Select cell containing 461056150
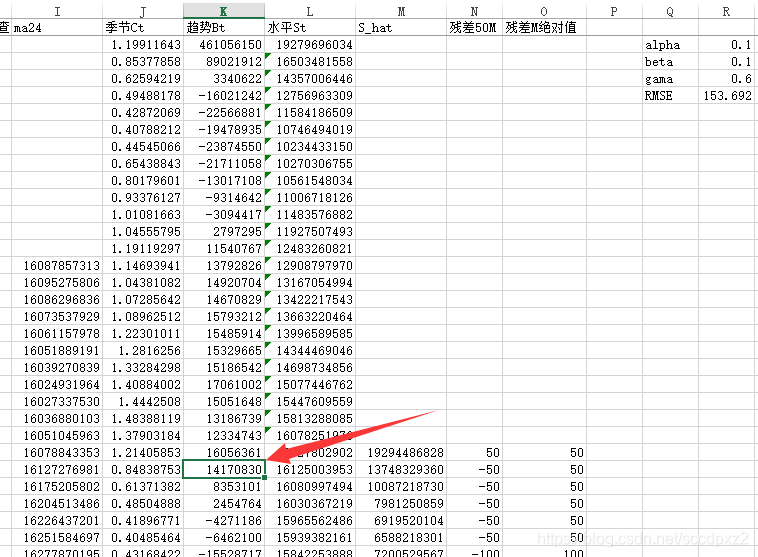The image size is (758, 557). tap(224, 44)
